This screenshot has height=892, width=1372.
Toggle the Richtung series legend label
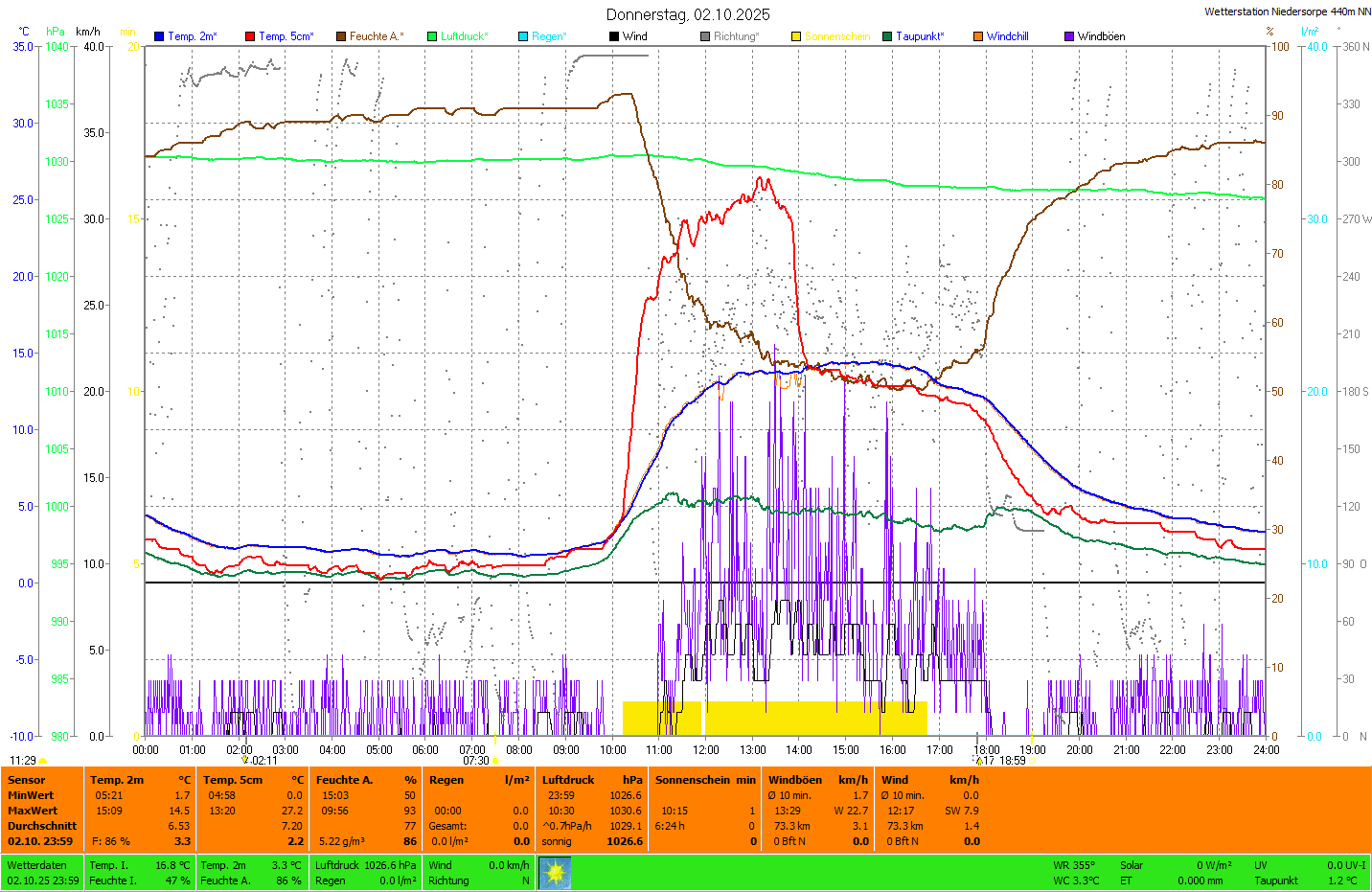click(x=736, y=36)
